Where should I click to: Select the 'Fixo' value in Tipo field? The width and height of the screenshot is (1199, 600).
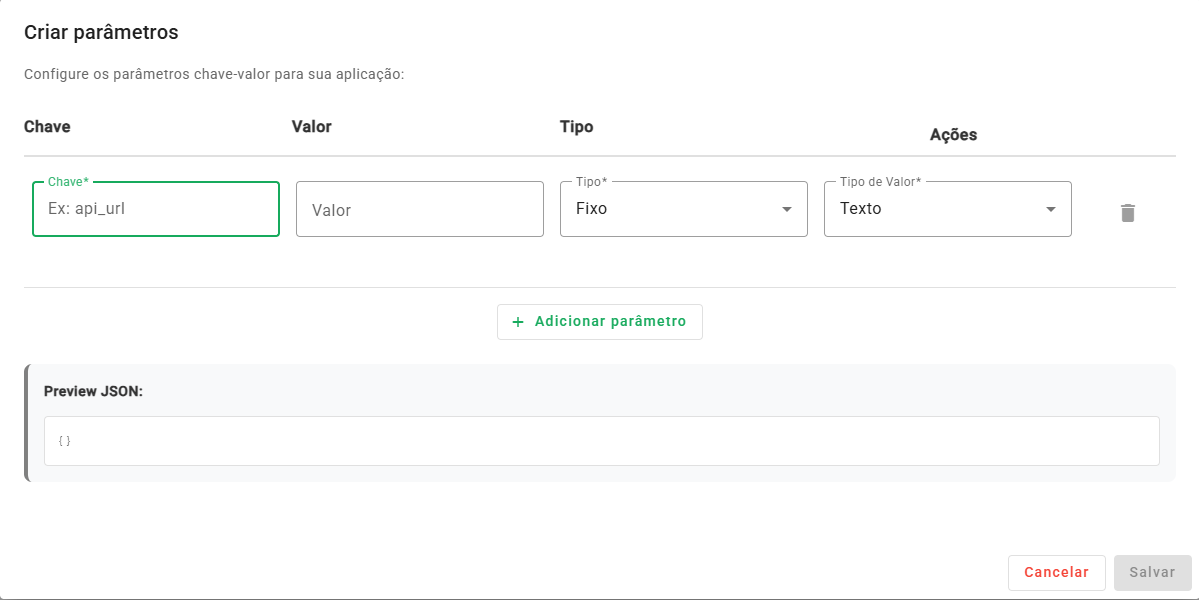coord(592,209)
